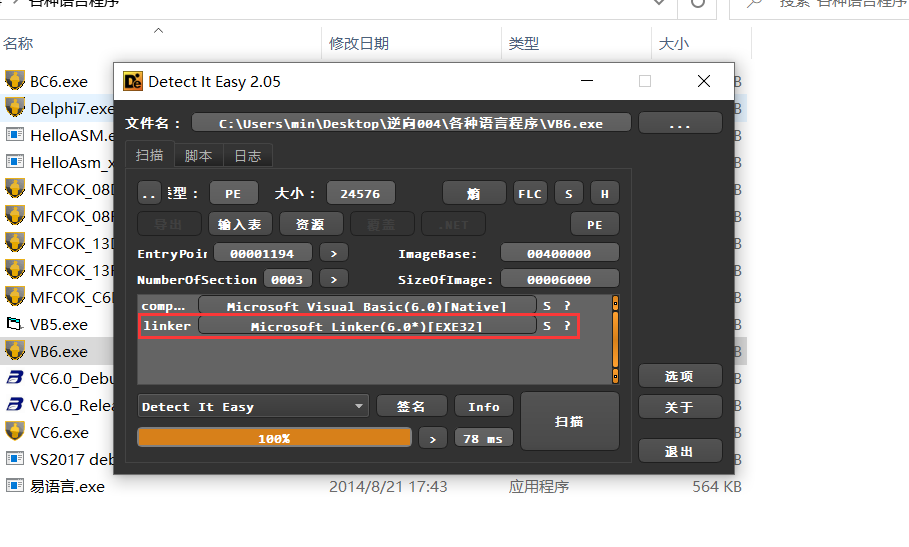This screenshot has height=547, width=909.
Task: Click the 签名 signatures button
Action: click(x=412, y=406)
